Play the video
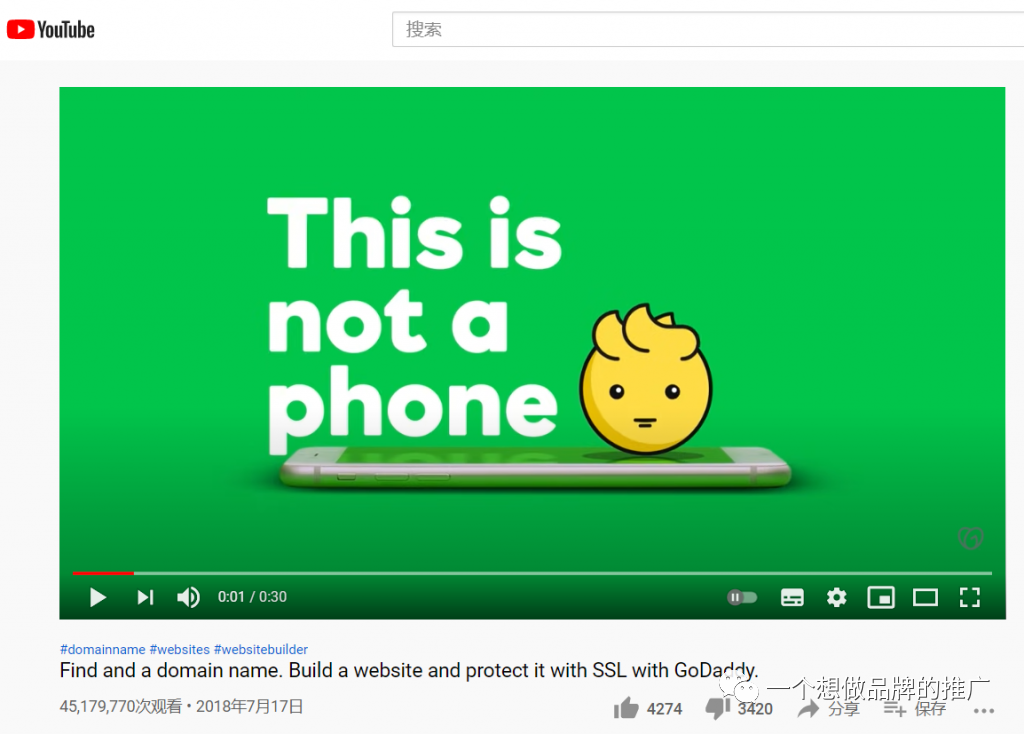 [x=98, y=597]
